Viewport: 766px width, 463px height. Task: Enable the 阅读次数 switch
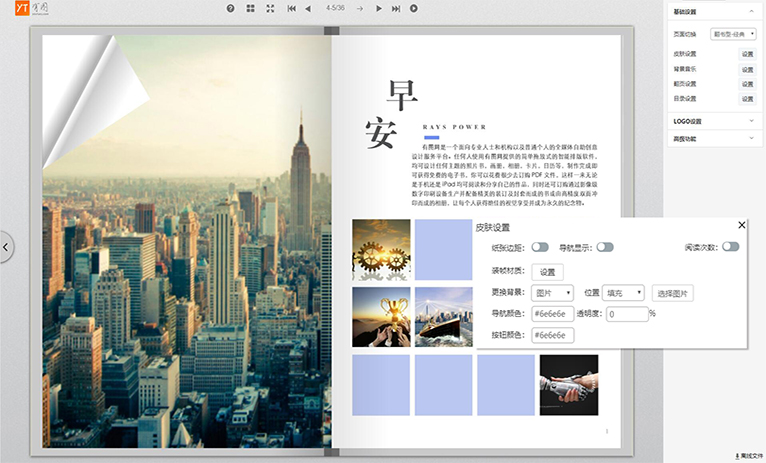(x=731, y=247)
